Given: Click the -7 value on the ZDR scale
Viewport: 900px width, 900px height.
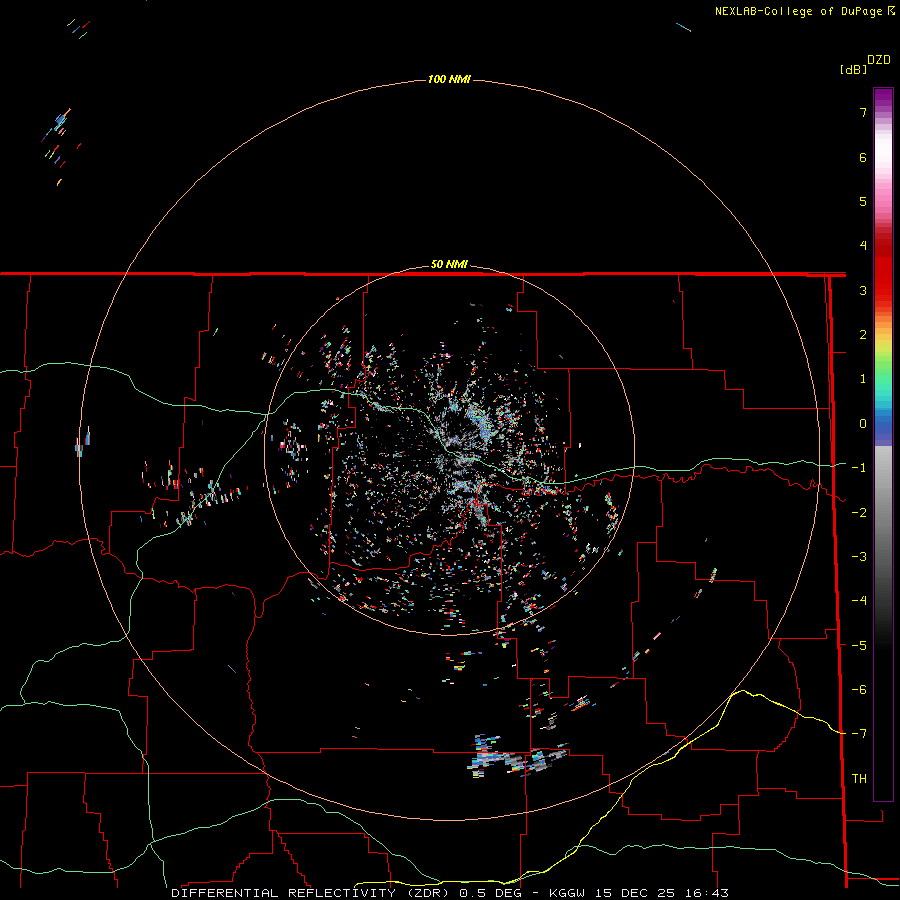Looking at the screenshot, I should click(x=859, y=734).
